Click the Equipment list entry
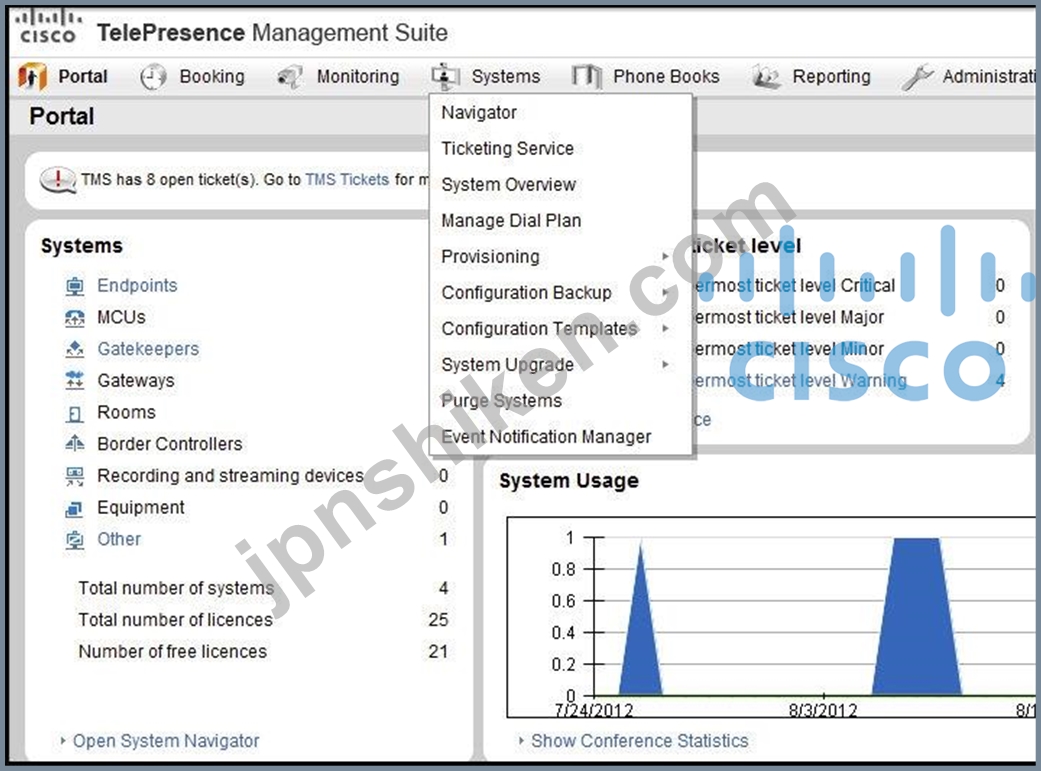The height and width of the screenshot is (771, 1041). tap(141, 508)
